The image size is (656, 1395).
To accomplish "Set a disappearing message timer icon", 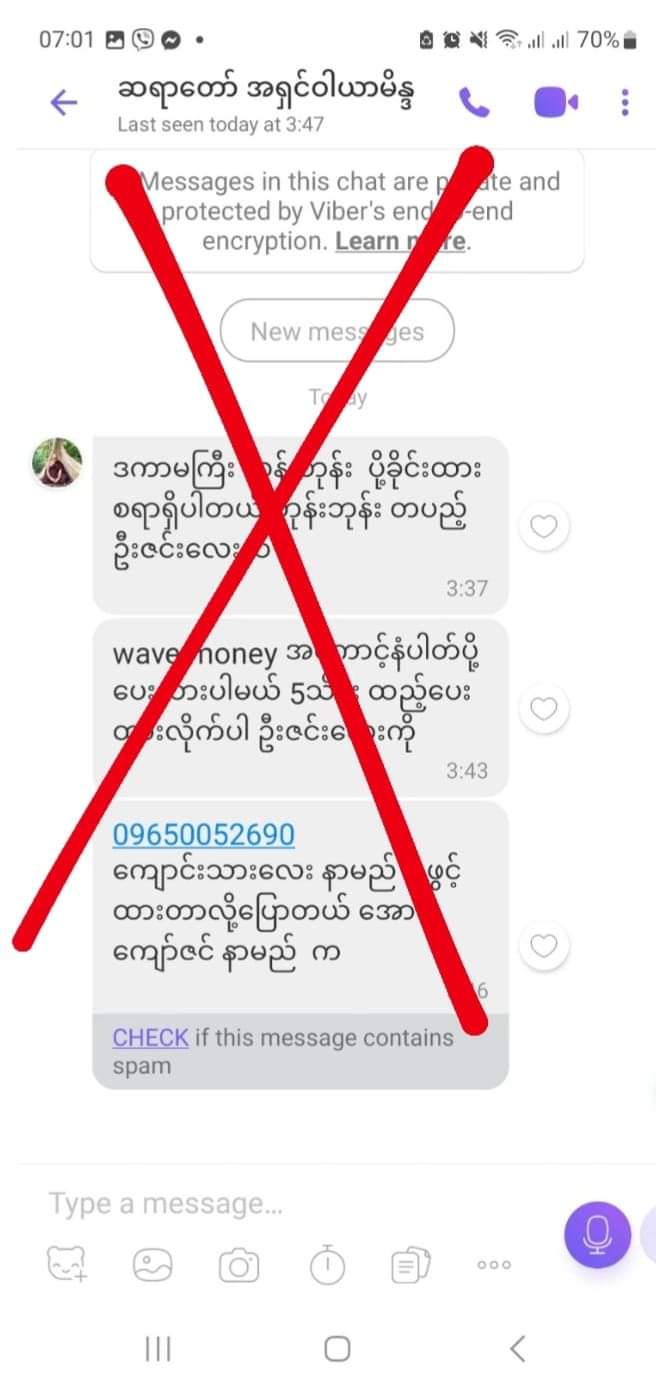I will pos(325,1266).
